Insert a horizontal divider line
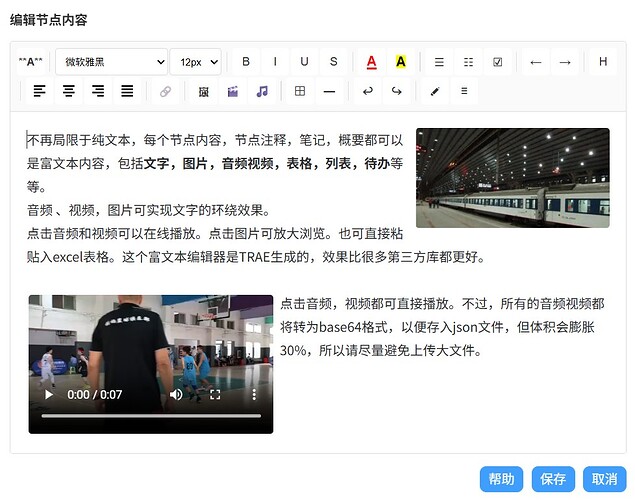 coord(329,91)
